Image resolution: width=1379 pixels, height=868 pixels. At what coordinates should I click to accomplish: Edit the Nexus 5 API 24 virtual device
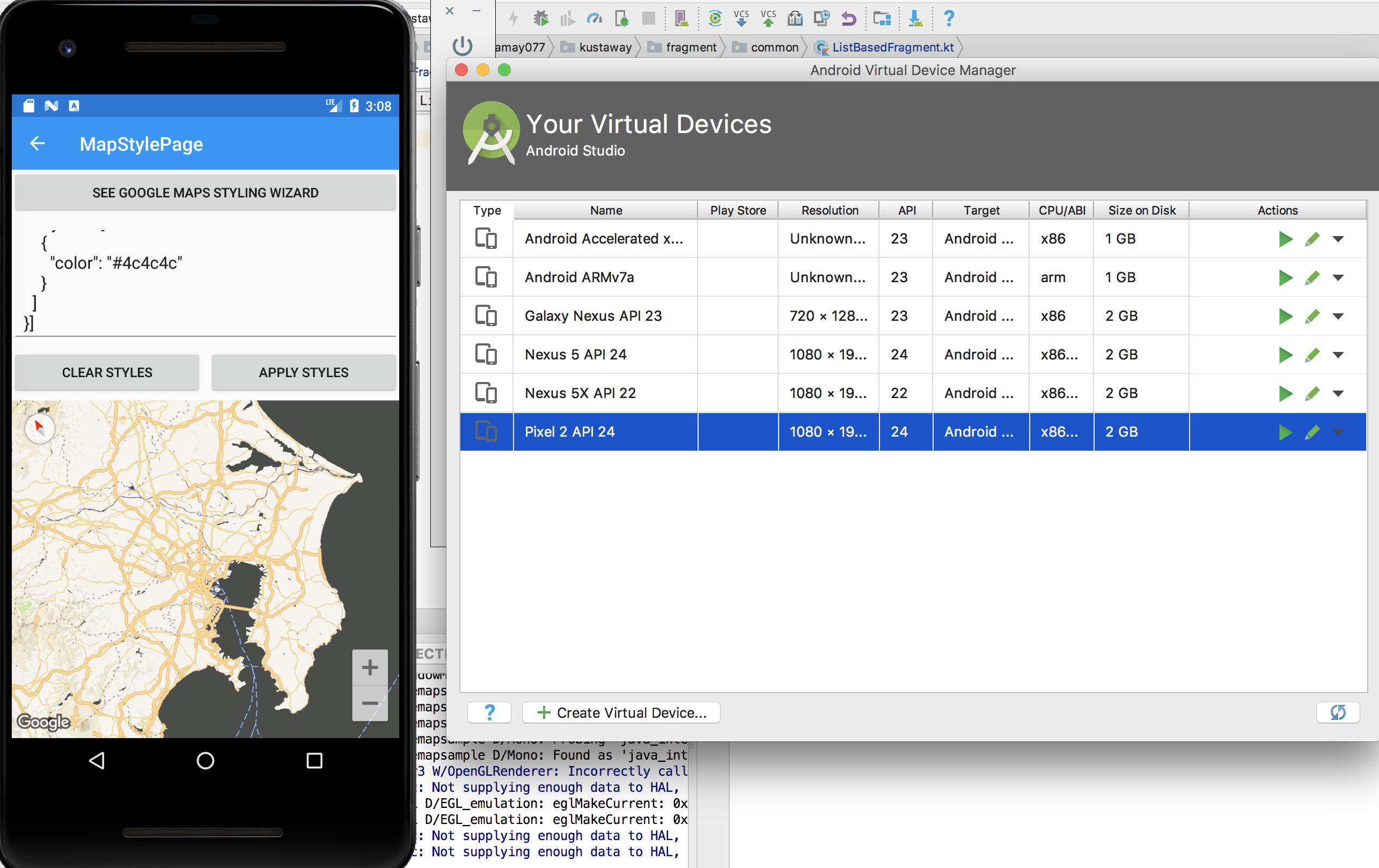(1313, 355)
